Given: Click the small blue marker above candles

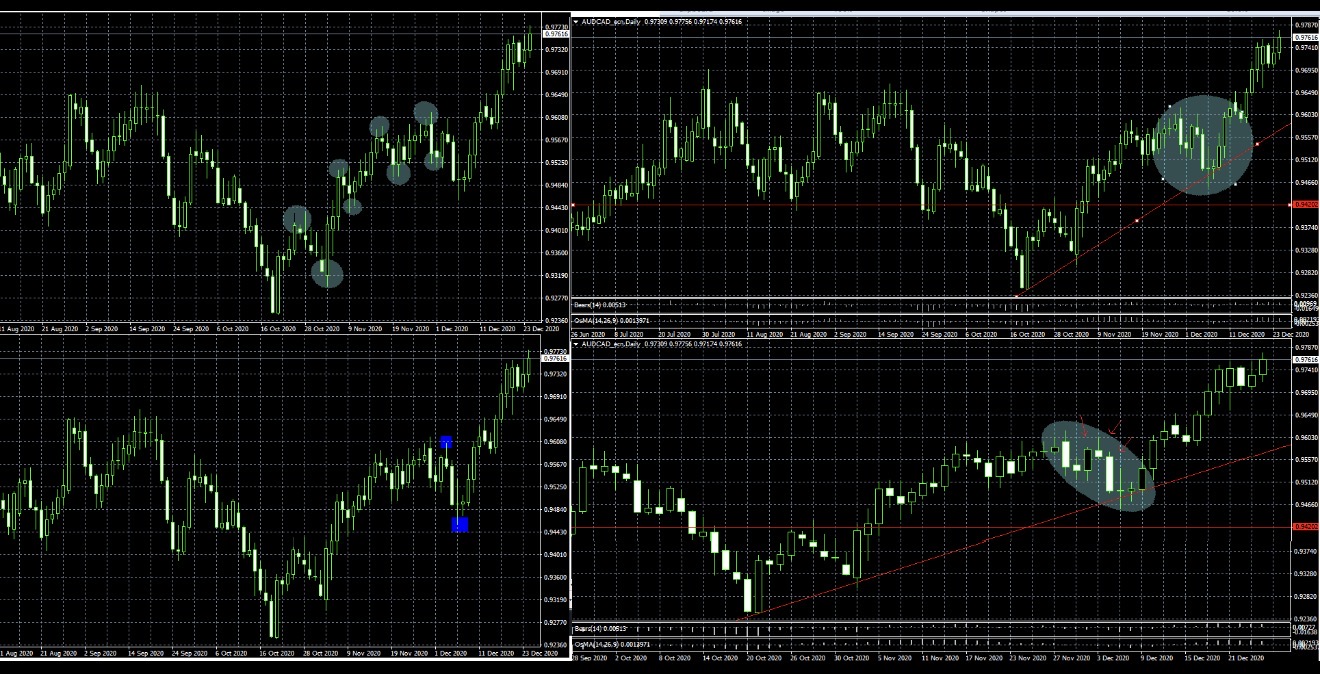Looking at the screenshot, I should 446,442.
